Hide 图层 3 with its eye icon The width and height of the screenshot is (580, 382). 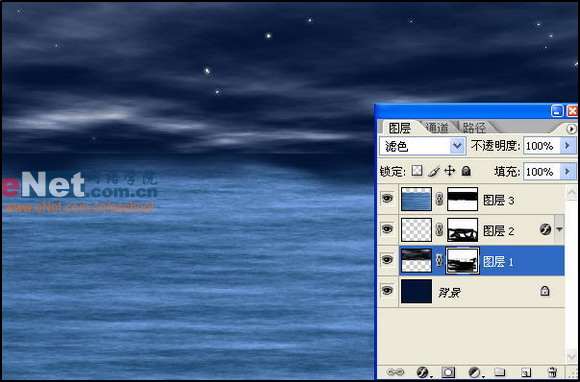[387, 199]
